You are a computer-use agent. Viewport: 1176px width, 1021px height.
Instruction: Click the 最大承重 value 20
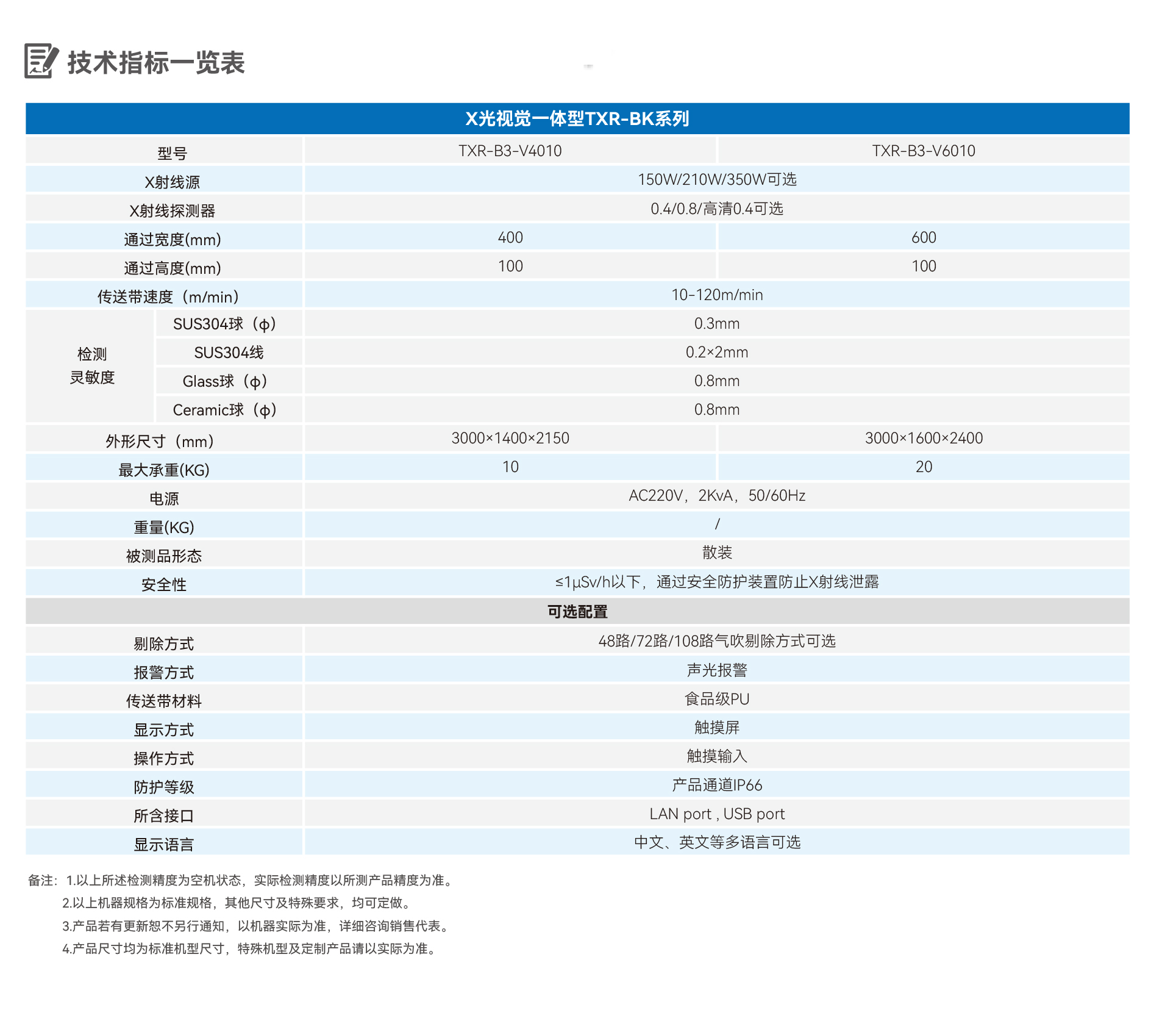924,467
